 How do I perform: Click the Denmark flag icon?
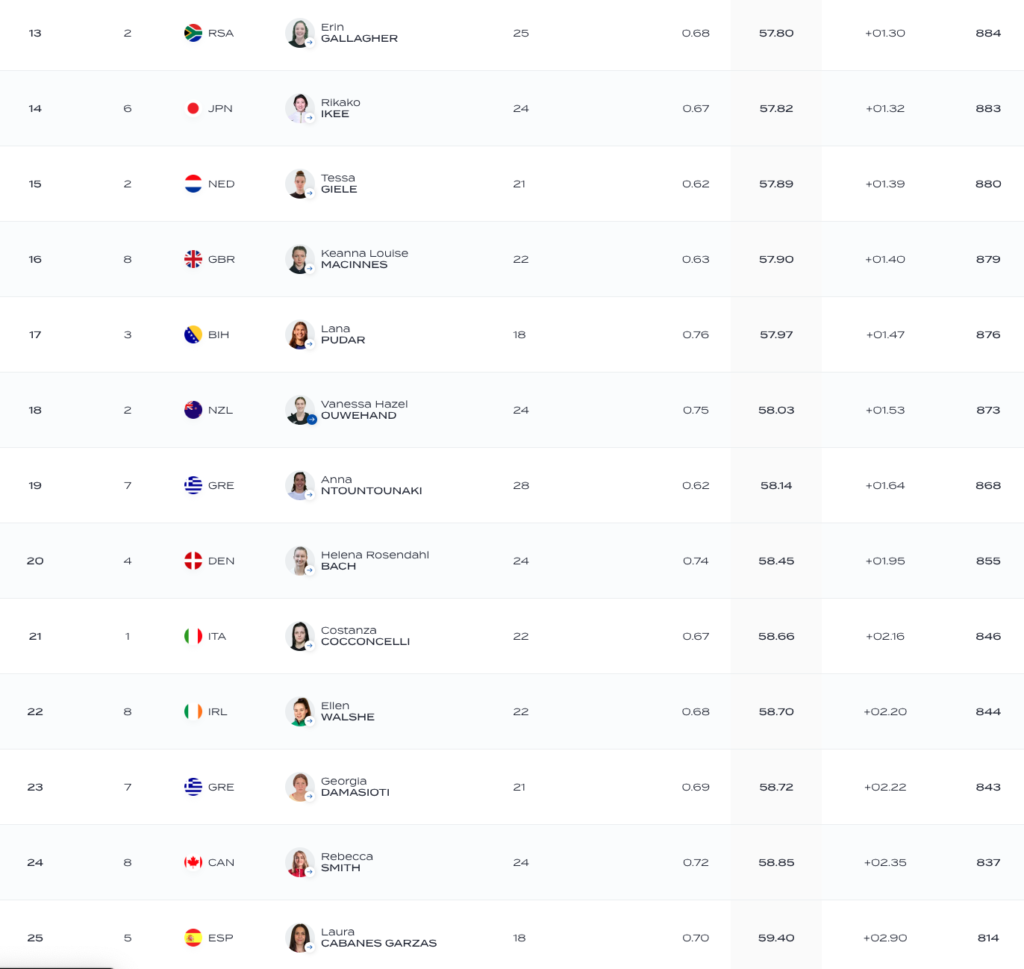click(x=193, y=561)
